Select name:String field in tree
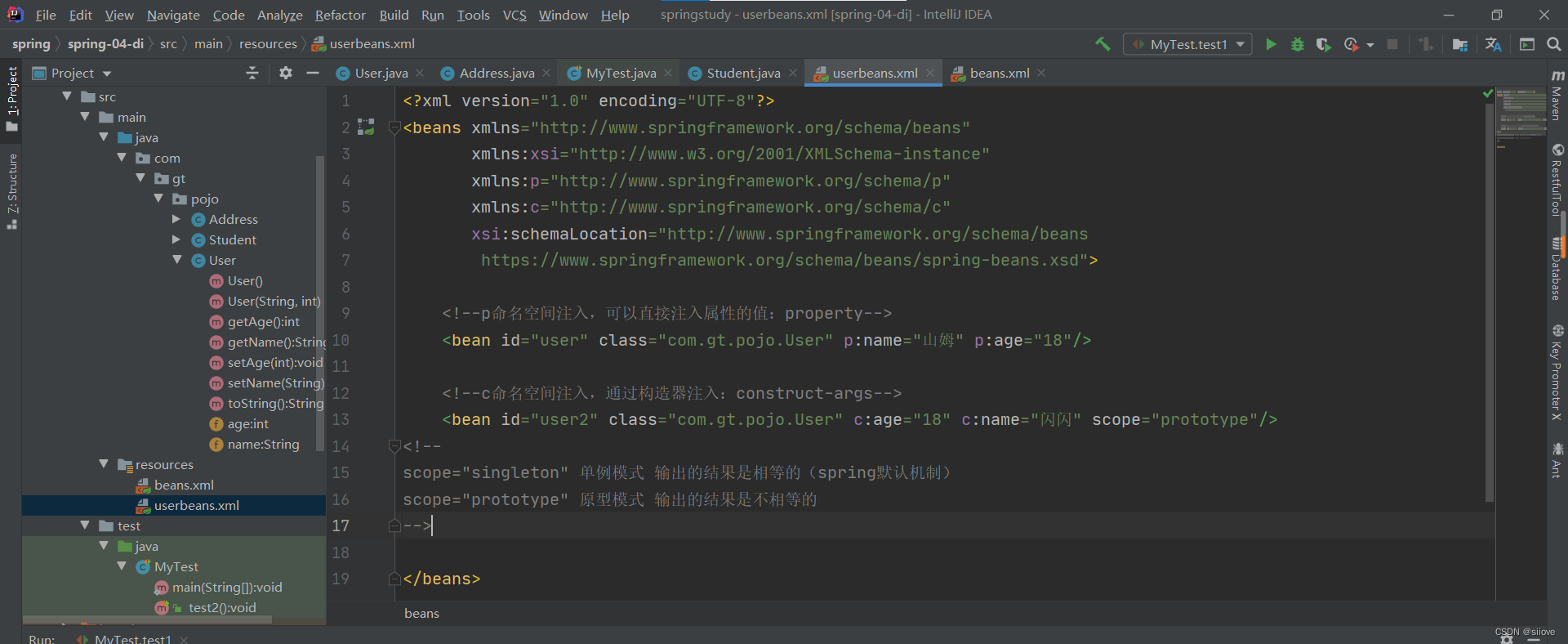 pyautogui.click(x=263, y=445)
